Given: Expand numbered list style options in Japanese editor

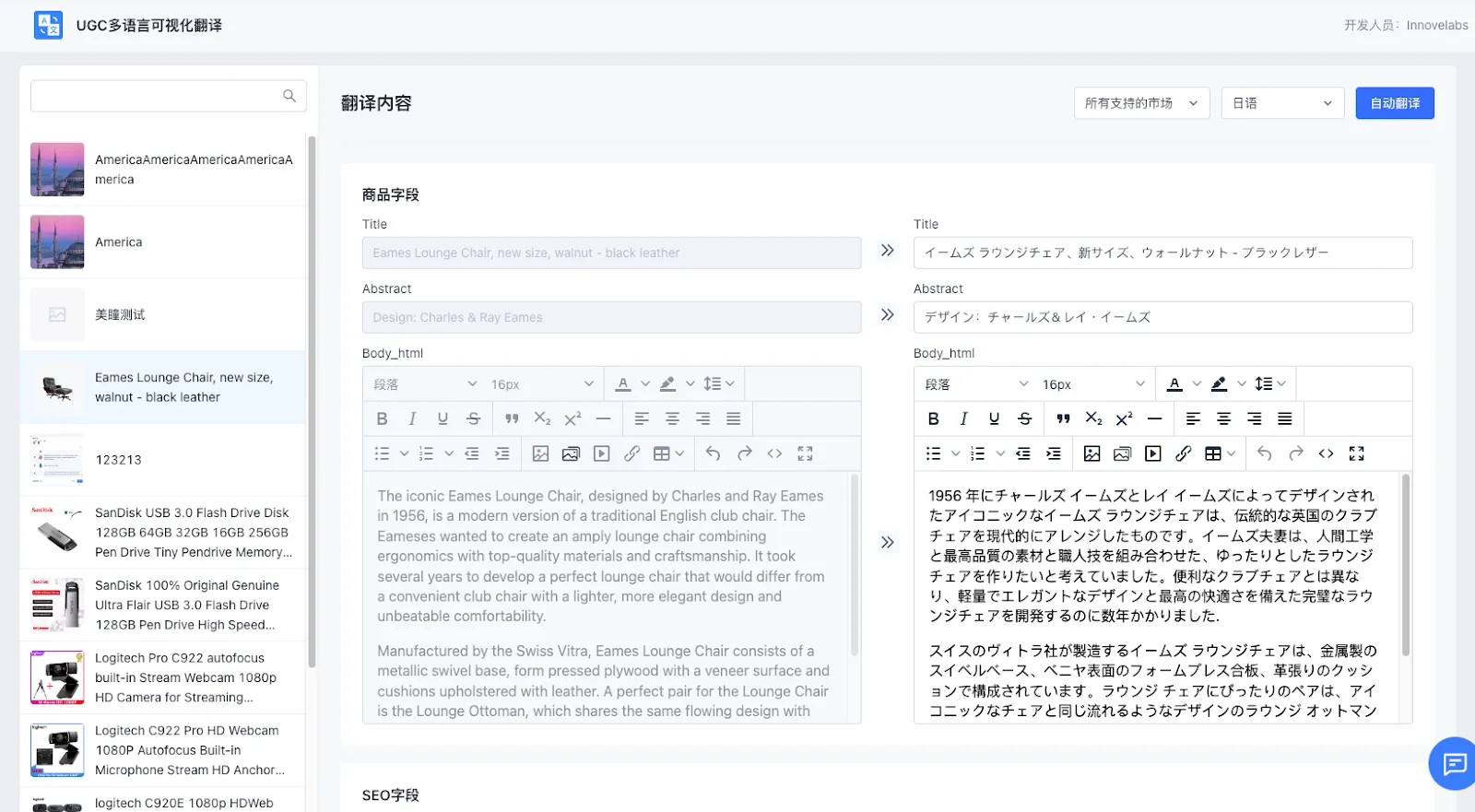Looking at the screenshot, I should click(x=1000, y=453).
